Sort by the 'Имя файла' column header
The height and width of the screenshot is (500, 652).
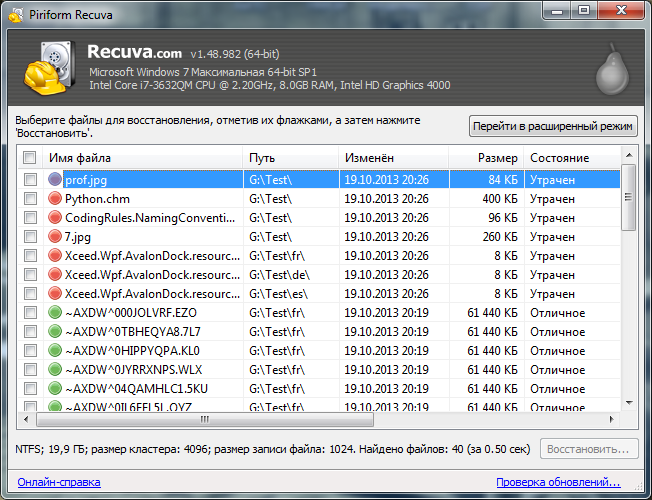click(143, 158)
